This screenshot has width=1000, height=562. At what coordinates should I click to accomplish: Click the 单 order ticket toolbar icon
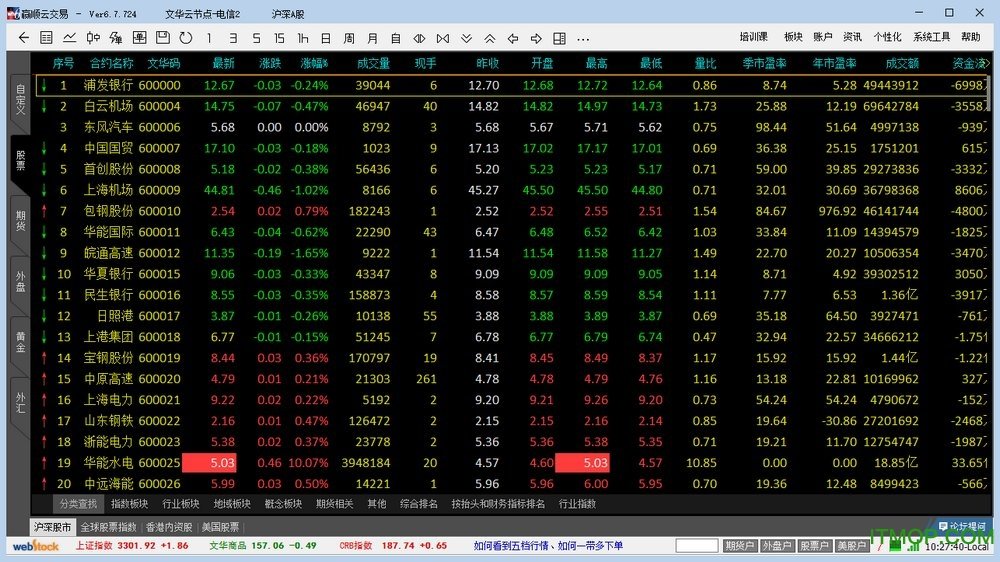(x=139, y=38)
